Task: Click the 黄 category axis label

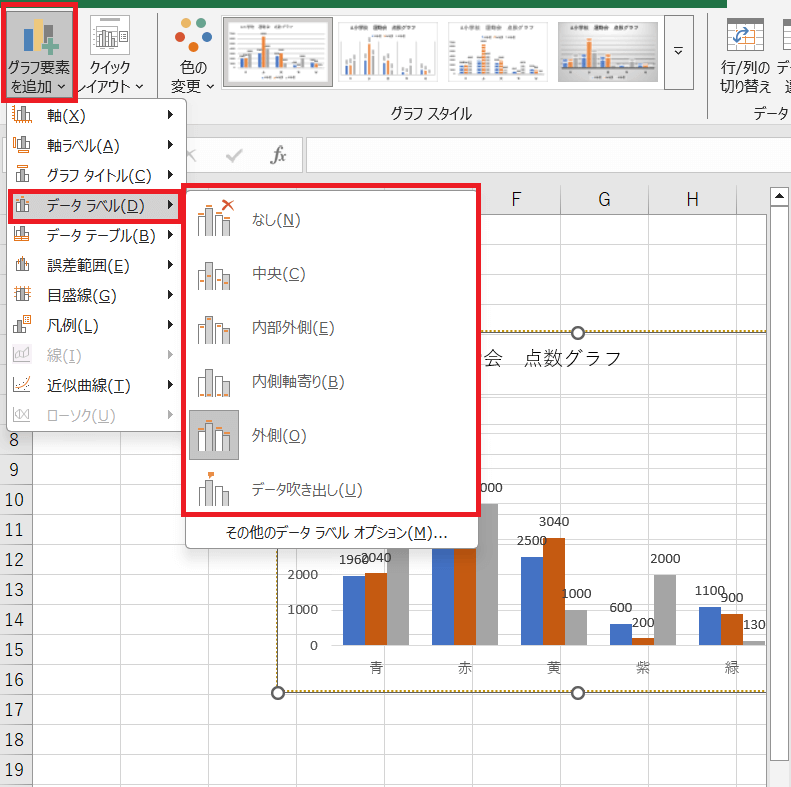Action: [x=553, y=667]
